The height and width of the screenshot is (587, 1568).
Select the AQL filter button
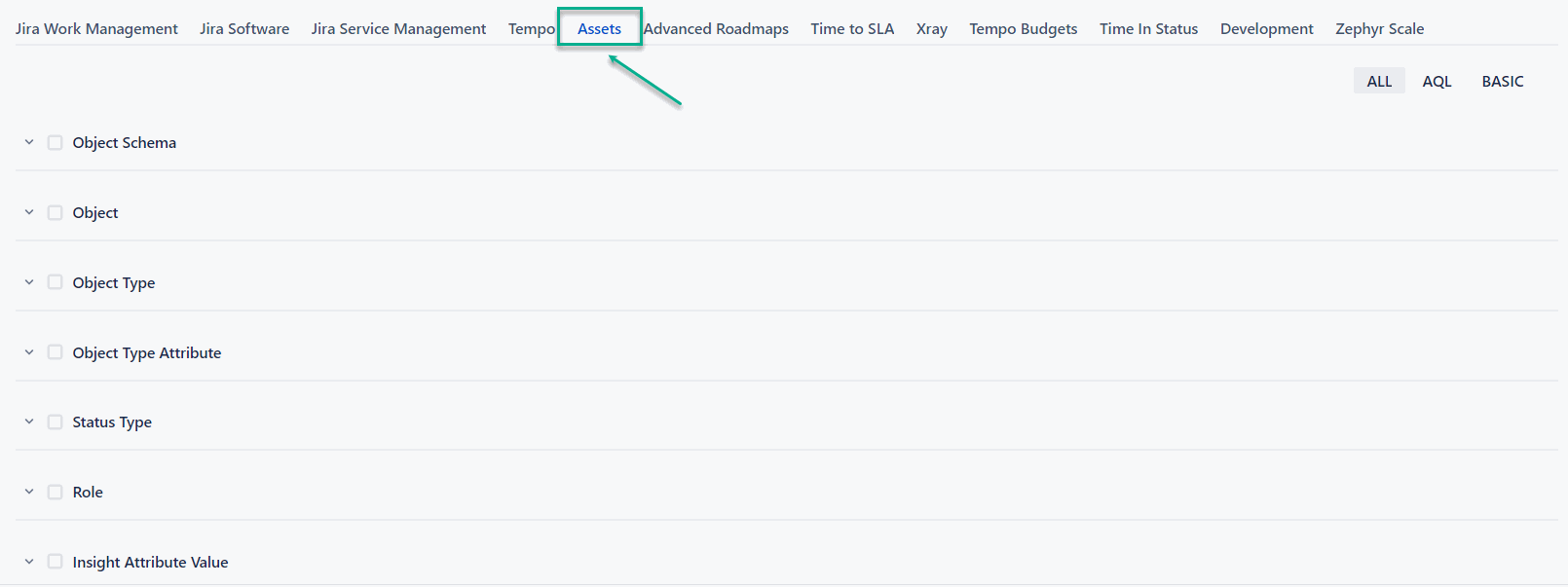tap(1437, 81)
